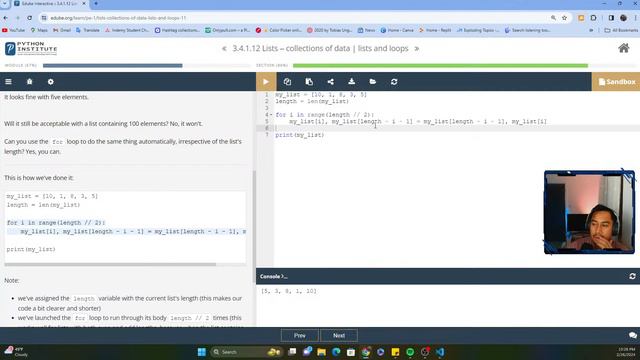
Task: Click the Next button
Action: tap(339, 336)
